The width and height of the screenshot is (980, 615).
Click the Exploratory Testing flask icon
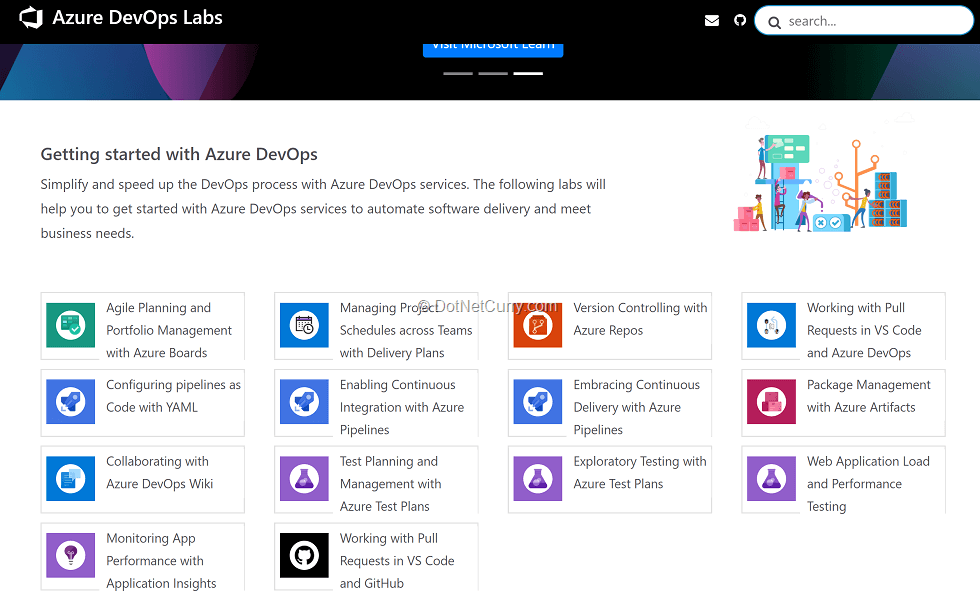click(538, 478)
